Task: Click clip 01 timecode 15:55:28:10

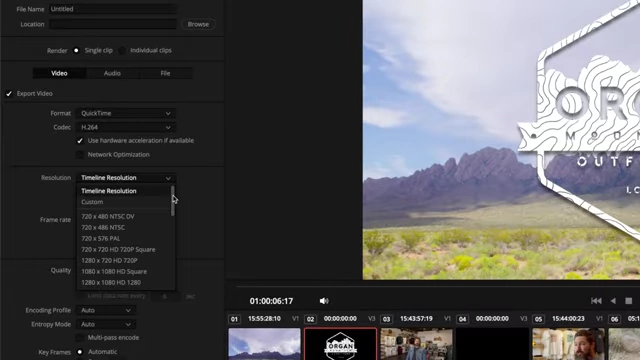Action: point(264,319)
